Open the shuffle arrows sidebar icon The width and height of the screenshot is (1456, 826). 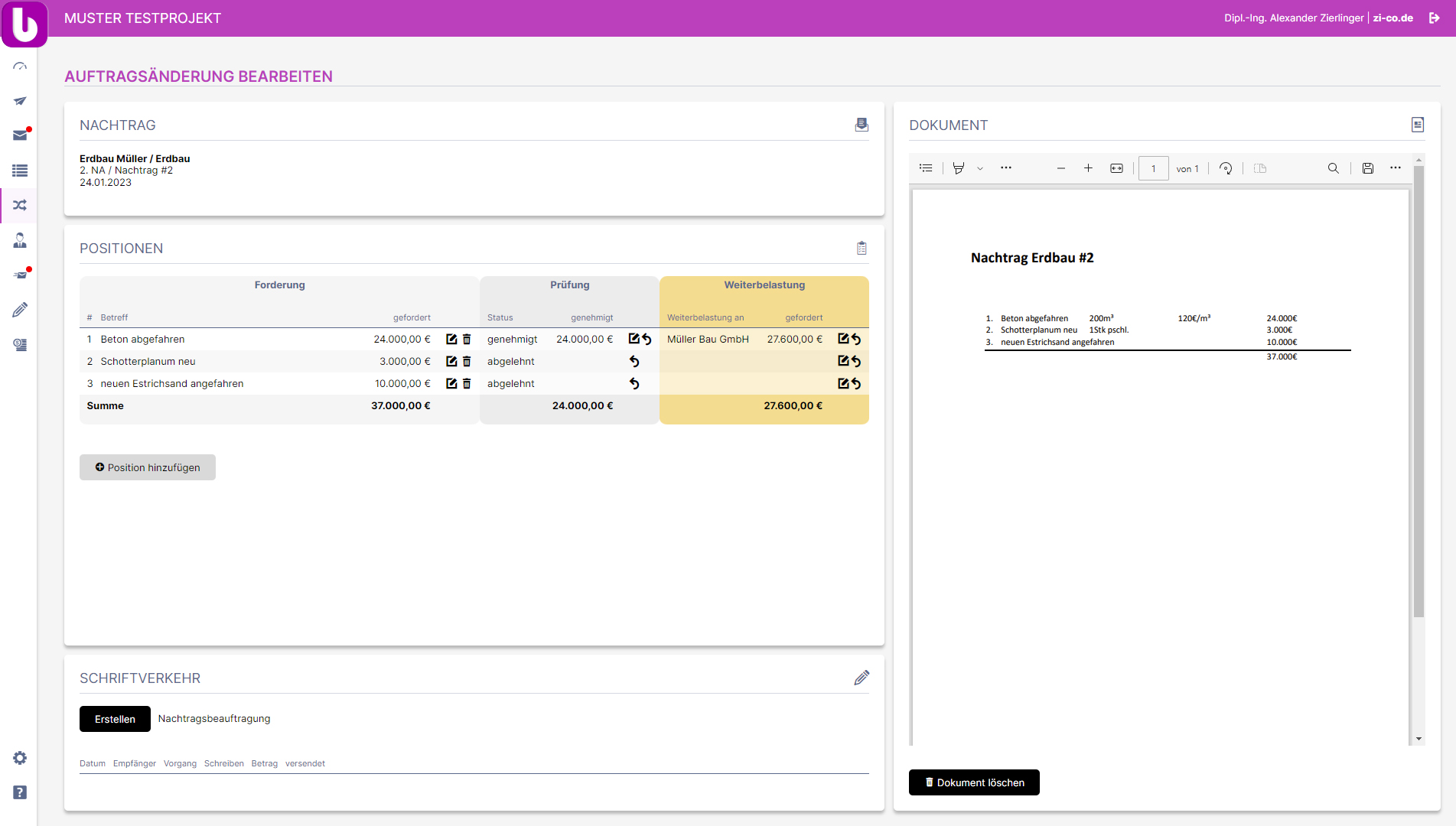pos(20,205)
